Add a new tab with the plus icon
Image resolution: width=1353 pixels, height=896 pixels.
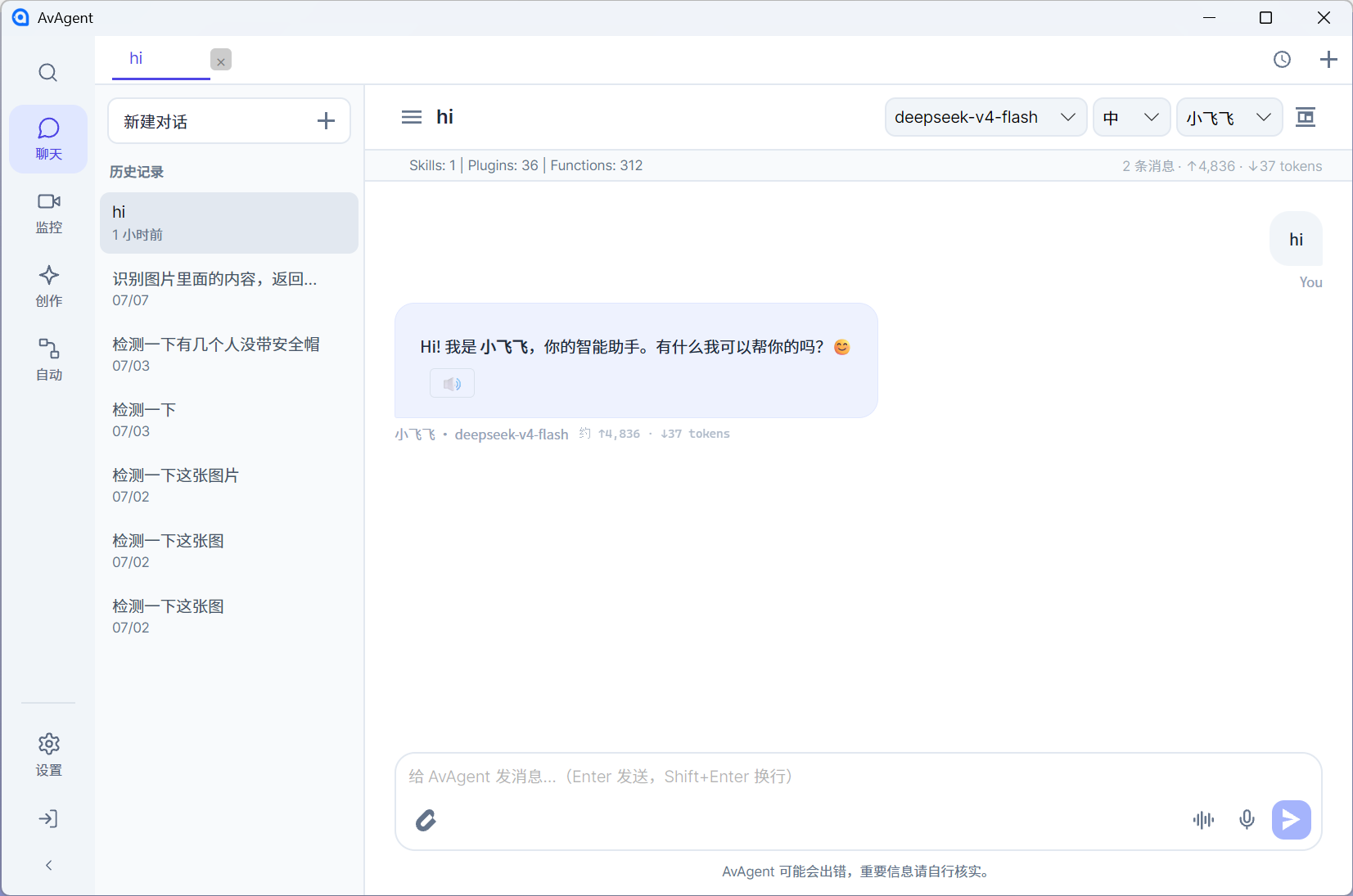(x=1328, y=59)
